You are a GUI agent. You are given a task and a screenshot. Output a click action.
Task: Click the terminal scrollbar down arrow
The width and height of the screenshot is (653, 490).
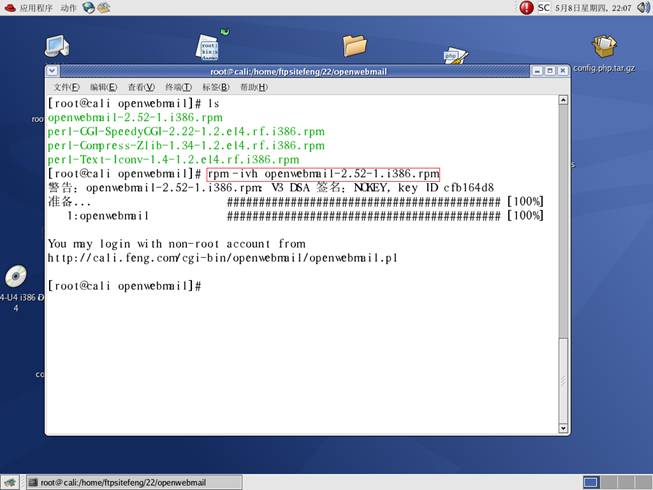563,430
